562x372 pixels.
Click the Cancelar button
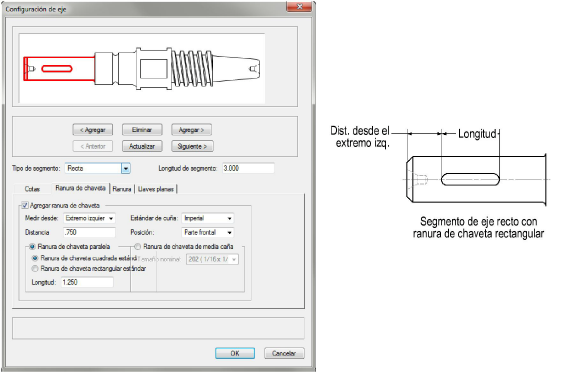(x=284, y=353)
